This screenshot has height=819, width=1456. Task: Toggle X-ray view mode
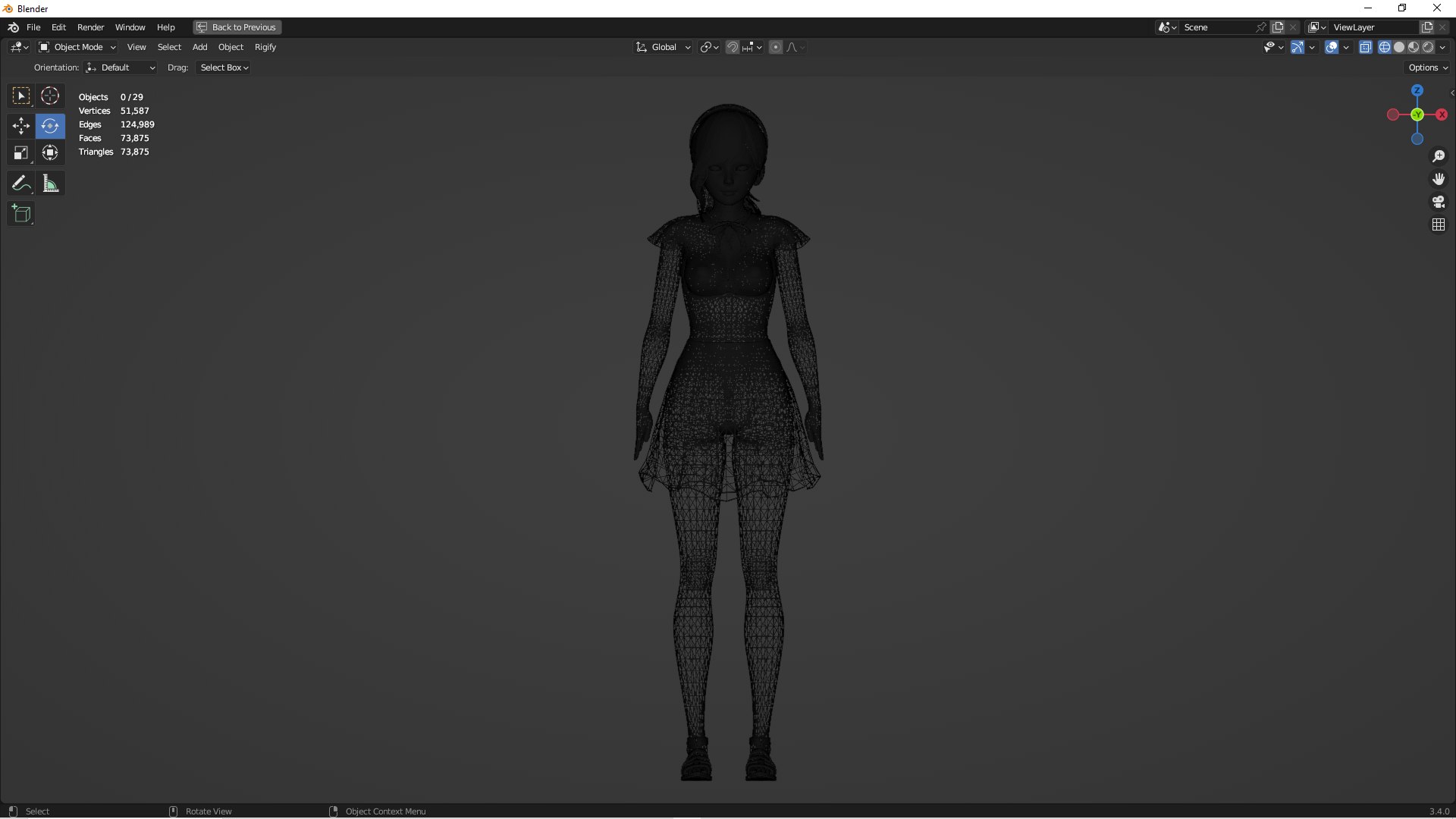tap(1366, 47)
